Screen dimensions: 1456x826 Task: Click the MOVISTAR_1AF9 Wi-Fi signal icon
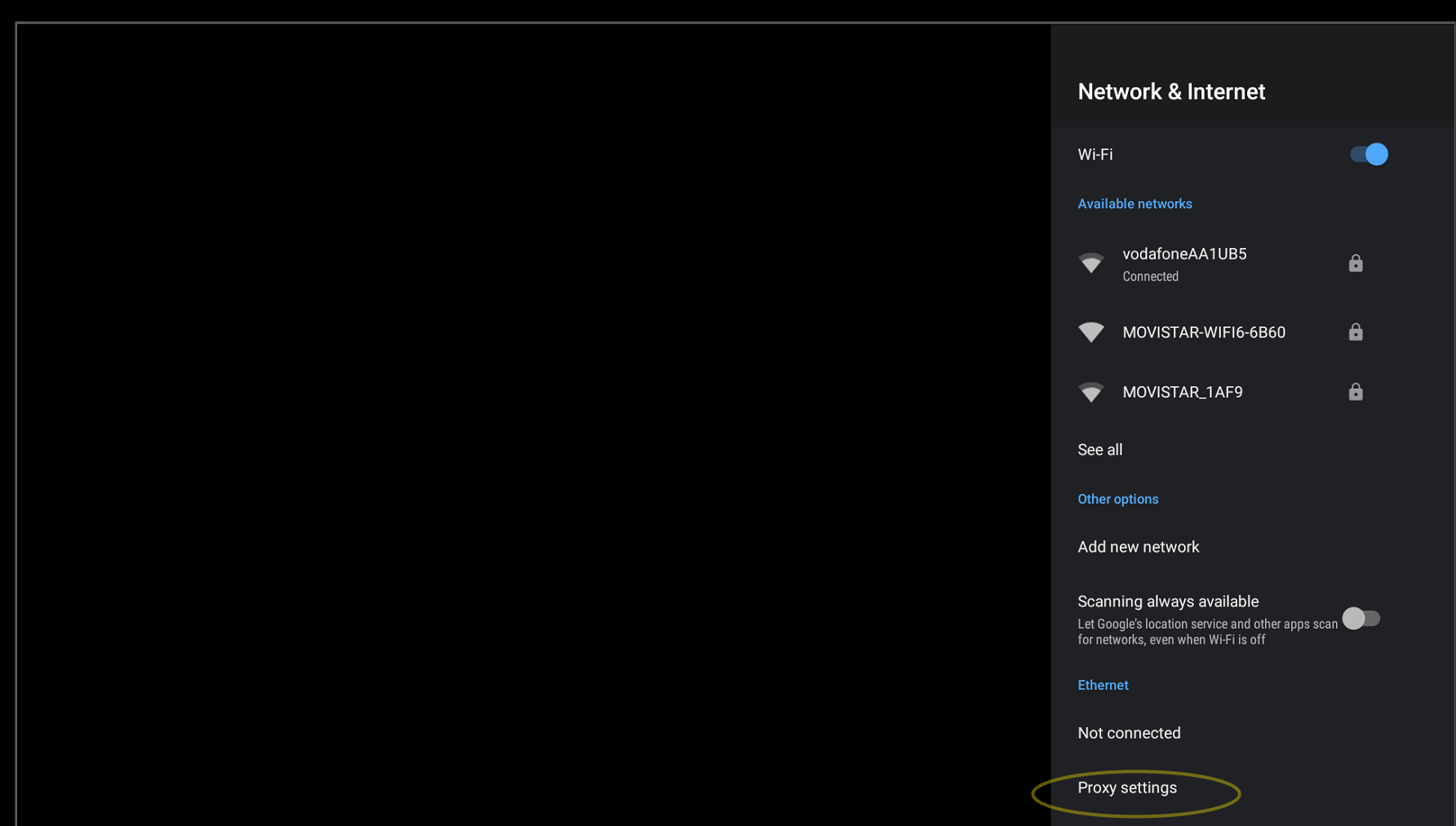click(1091, 393)
